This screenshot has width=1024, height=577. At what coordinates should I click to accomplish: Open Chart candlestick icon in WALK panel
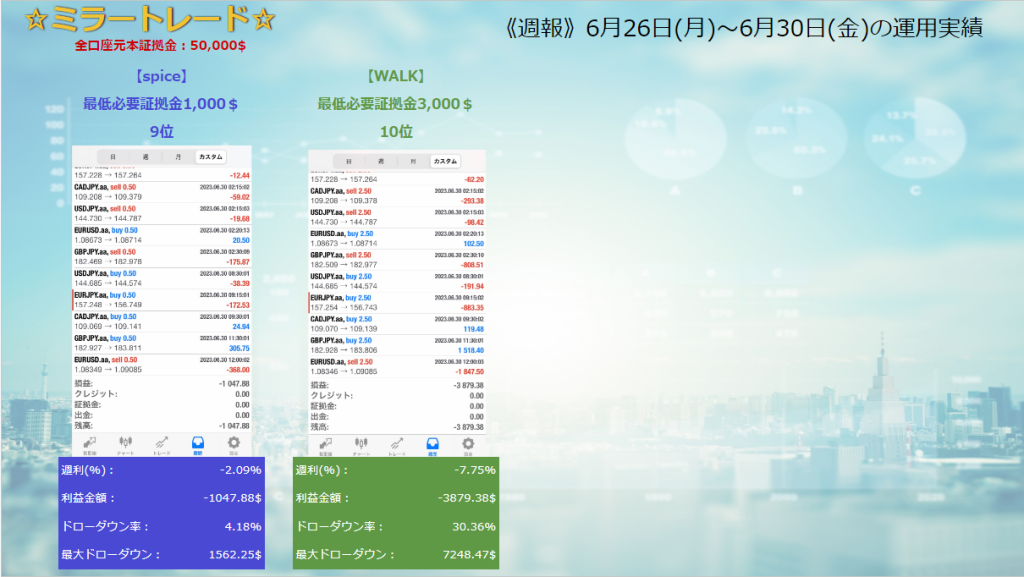pyautogui.click(x=361, y=443)
